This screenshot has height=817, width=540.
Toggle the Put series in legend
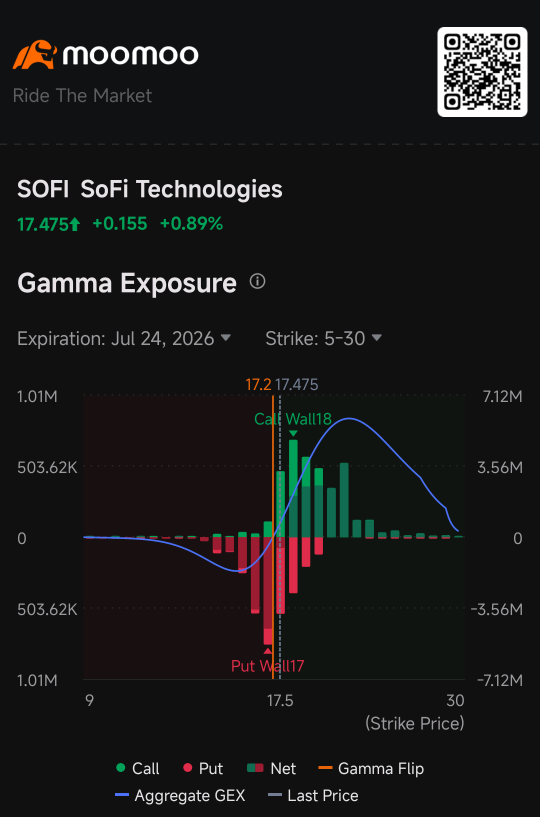203,769
